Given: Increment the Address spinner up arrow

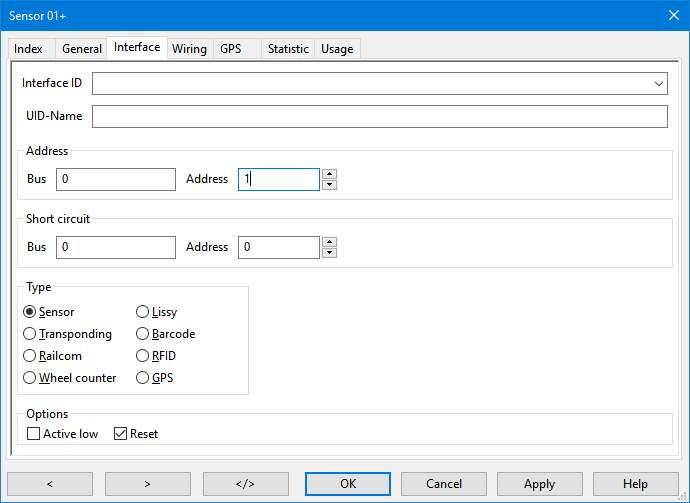Looking at the screenshot, I should pos(329,174).
